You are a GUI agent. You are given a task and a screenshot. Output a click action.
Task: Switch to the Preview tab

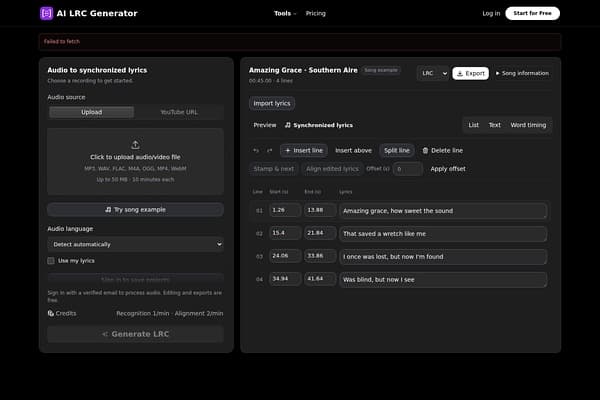[x=265, y=125]
